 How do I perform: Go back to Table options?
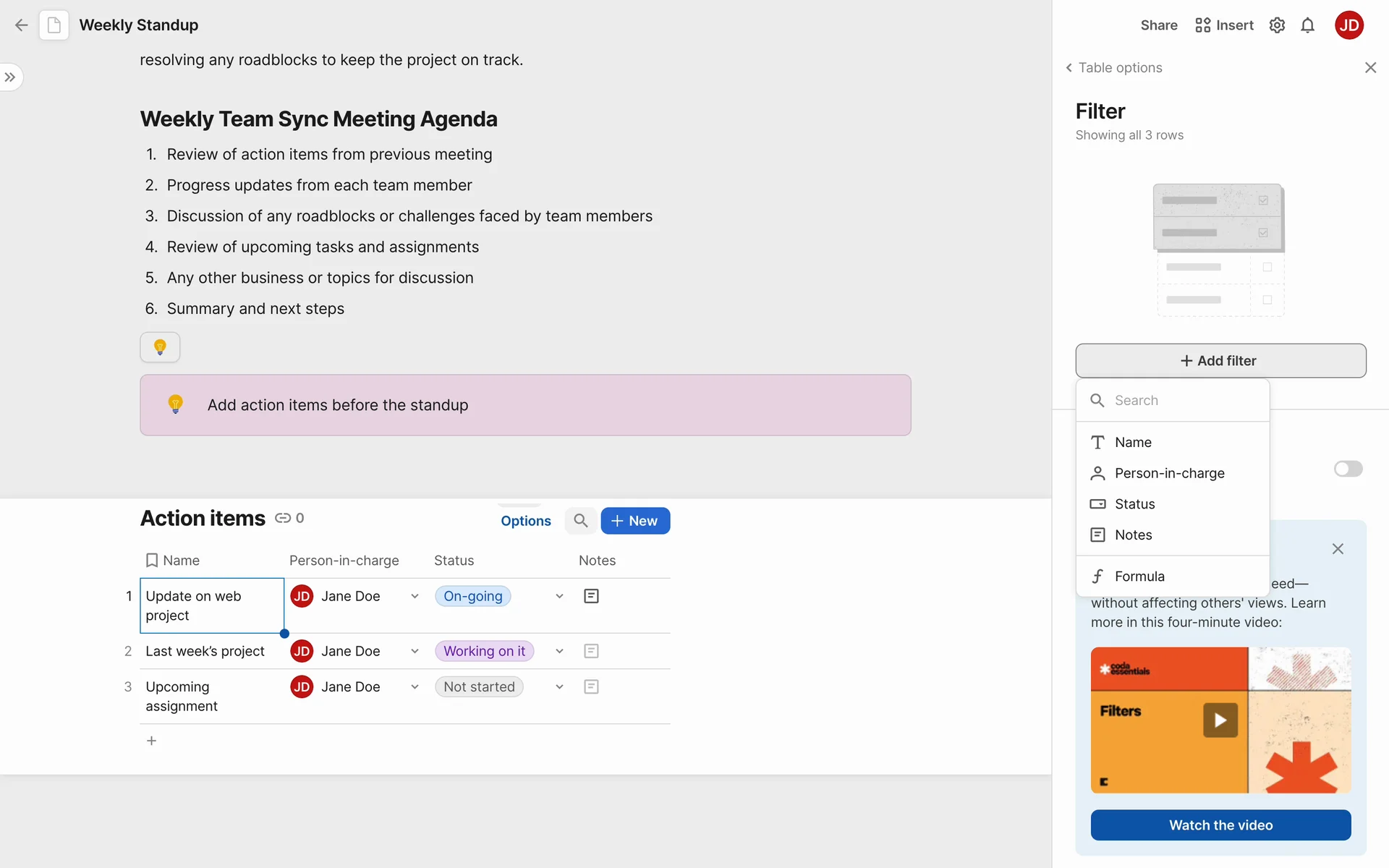coord(1114,67)
